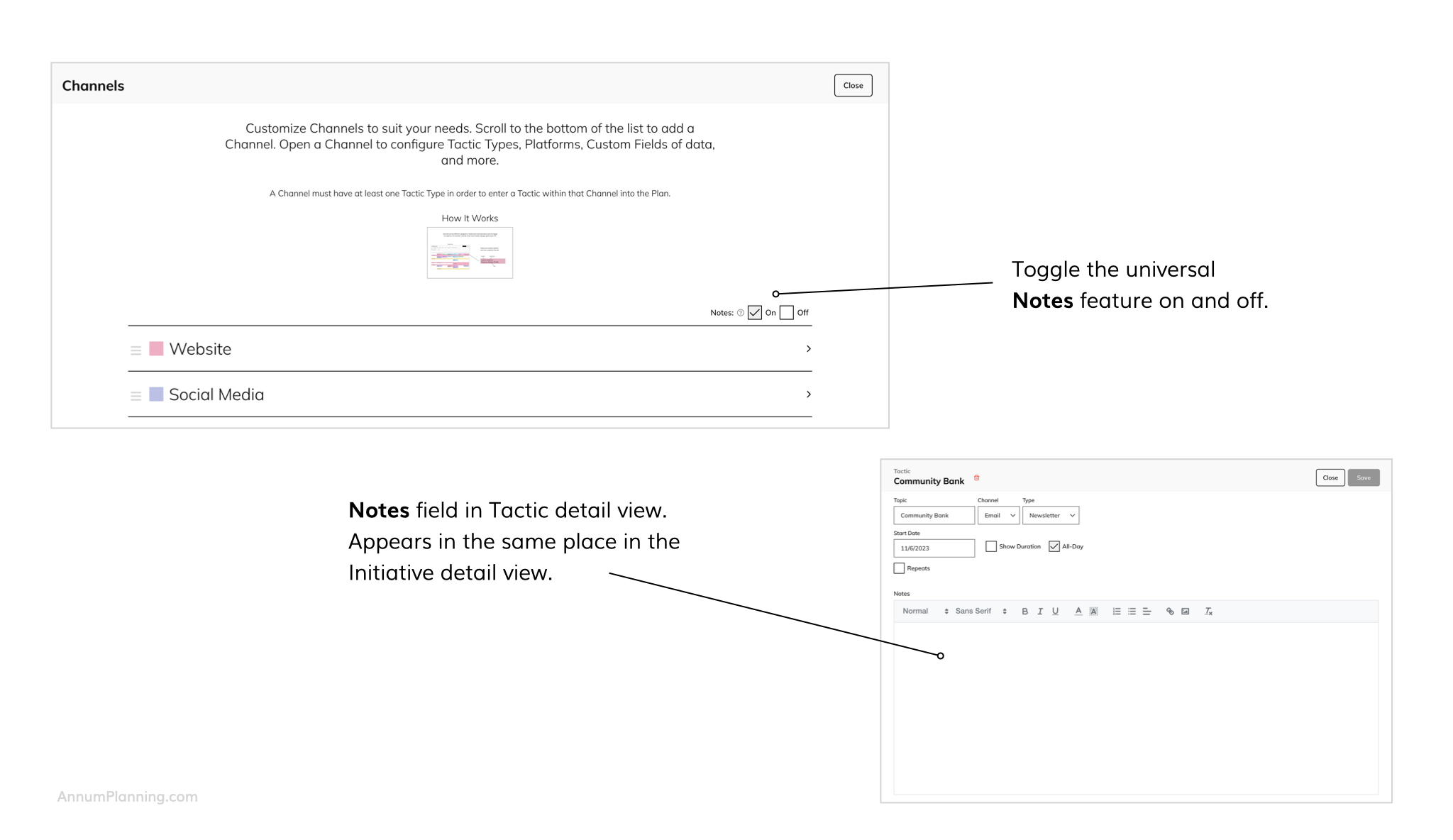Open the Channel dropdown showing Email
Image resolution: width=1453 pixels, height=840 pixels.
(998, 516)
